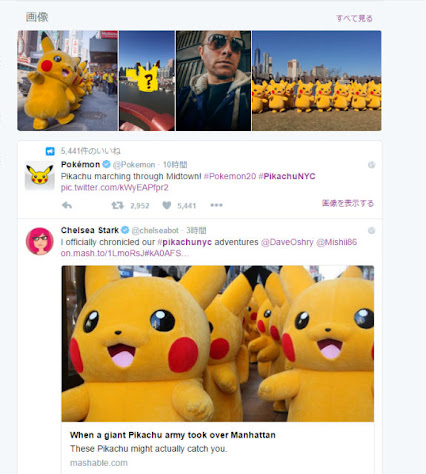Click the promoted megaphone icon above tweet

(50, 151)
